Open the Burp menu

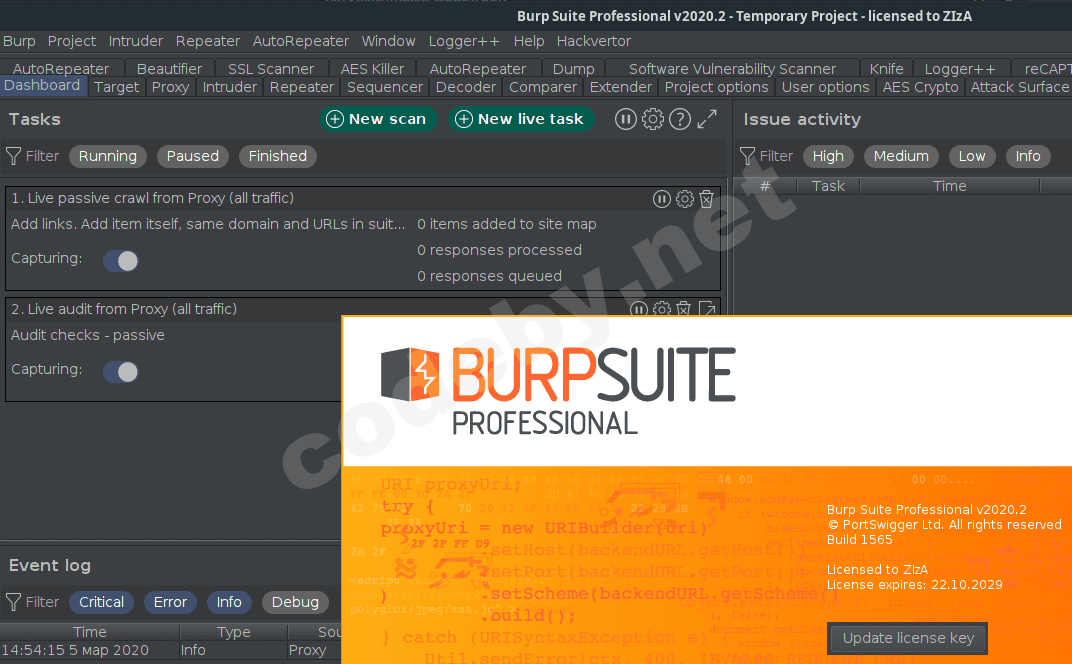coord(19,41)
